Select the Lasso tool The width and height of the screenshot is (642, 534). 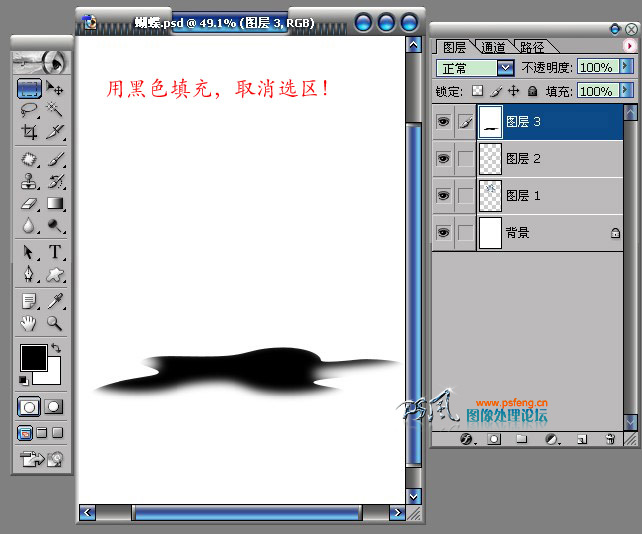(x=29, y=110)
